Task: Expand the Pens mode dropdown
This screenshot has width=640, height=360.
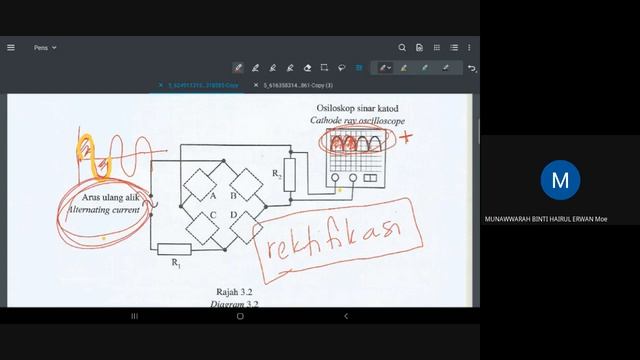Action: click(x=45, y=48)
